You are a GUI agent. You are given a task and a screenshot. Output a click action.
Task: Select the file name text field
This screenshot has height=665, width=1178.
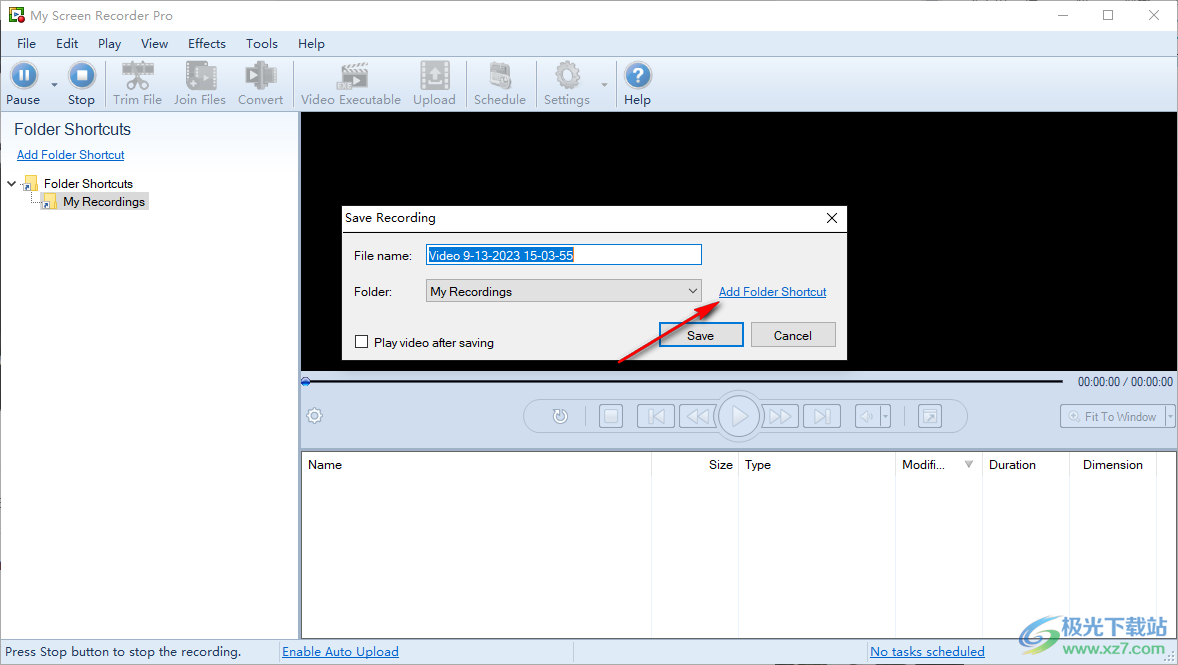coord(563,254)
